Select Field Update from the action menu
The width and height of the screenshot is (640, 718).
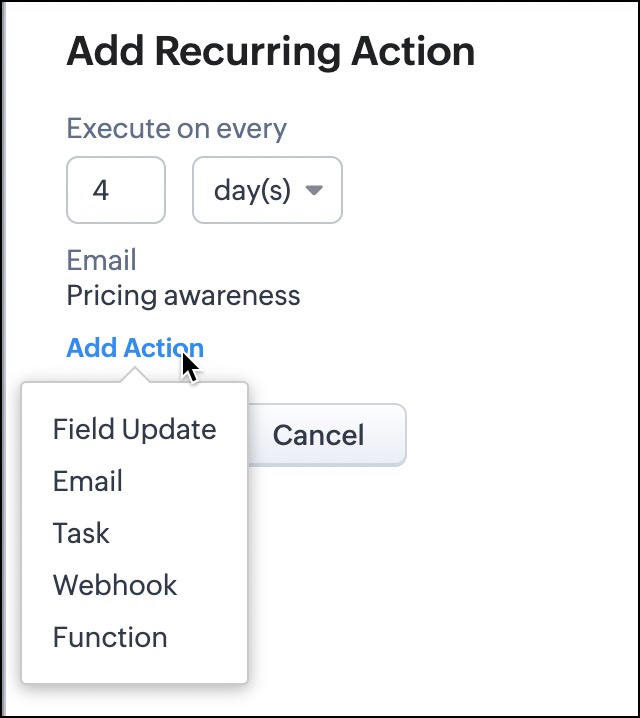point(134,430)
